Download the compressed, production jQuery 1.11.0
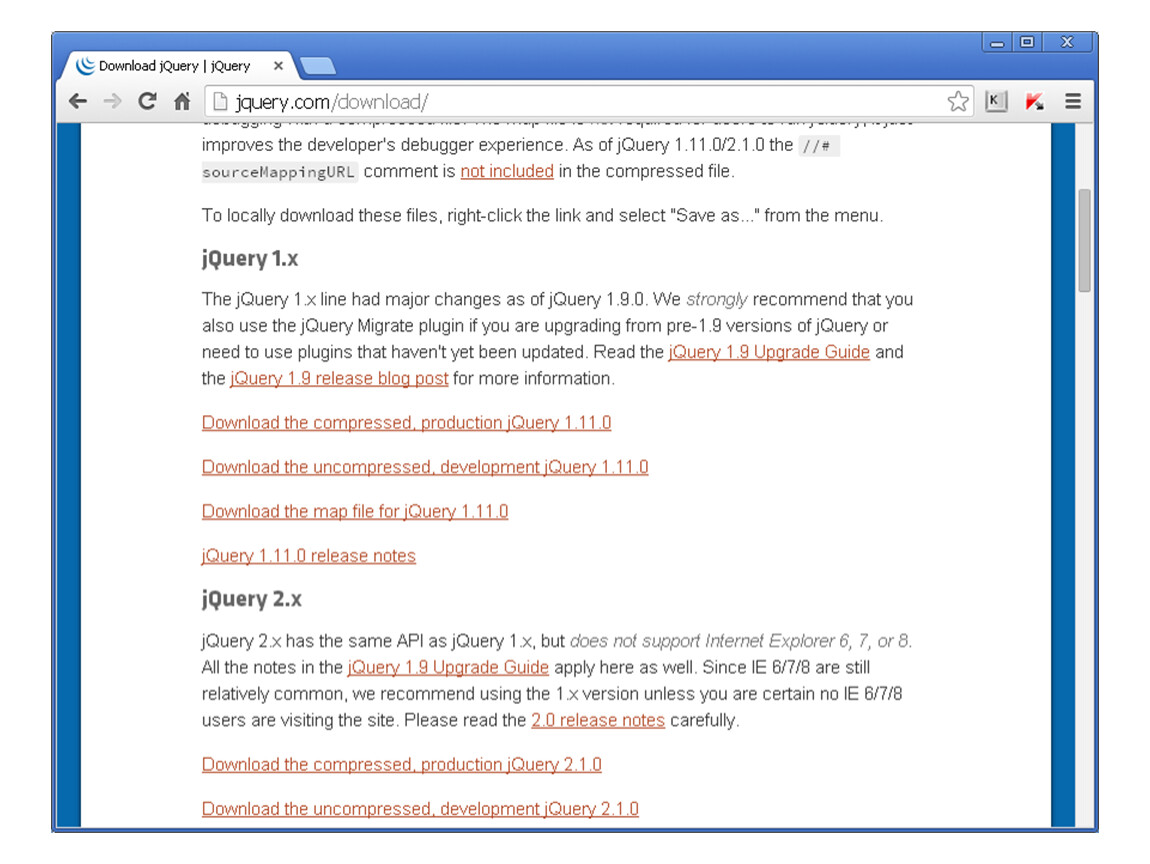This screenshot has width=1150, height=864. 406,423
